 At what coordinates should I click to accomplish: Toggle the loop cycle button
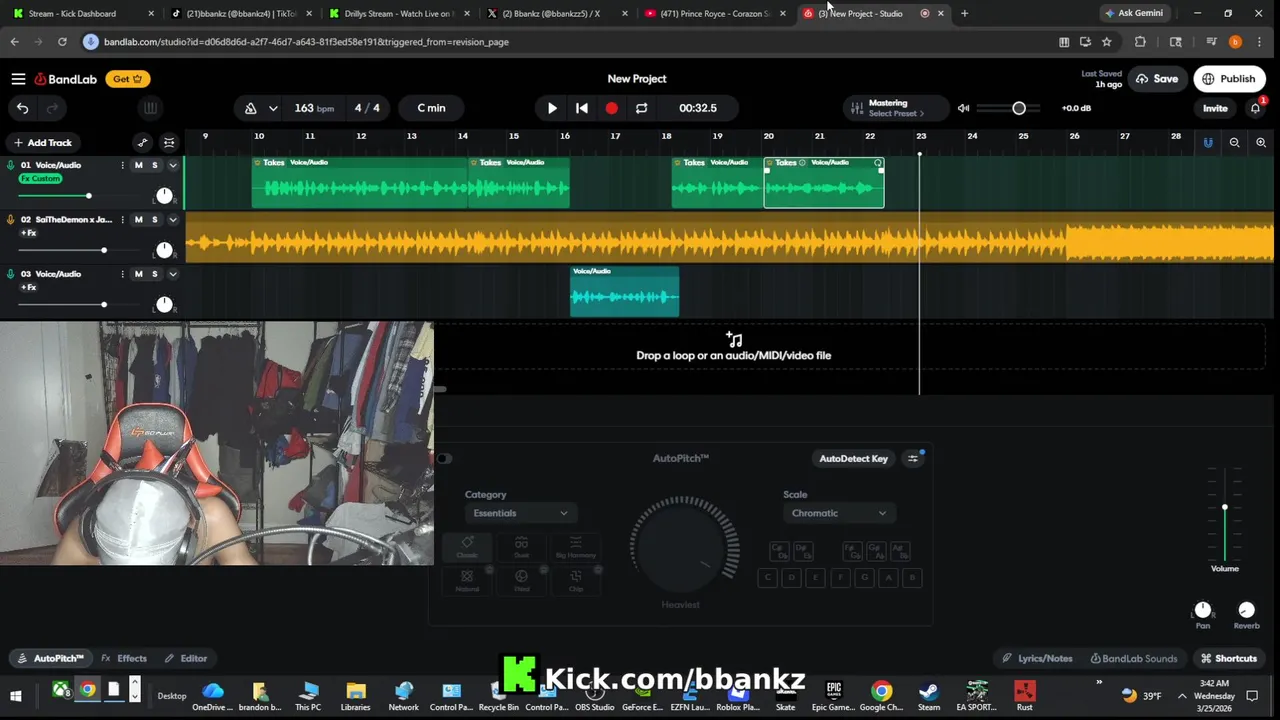coord(641,108)
